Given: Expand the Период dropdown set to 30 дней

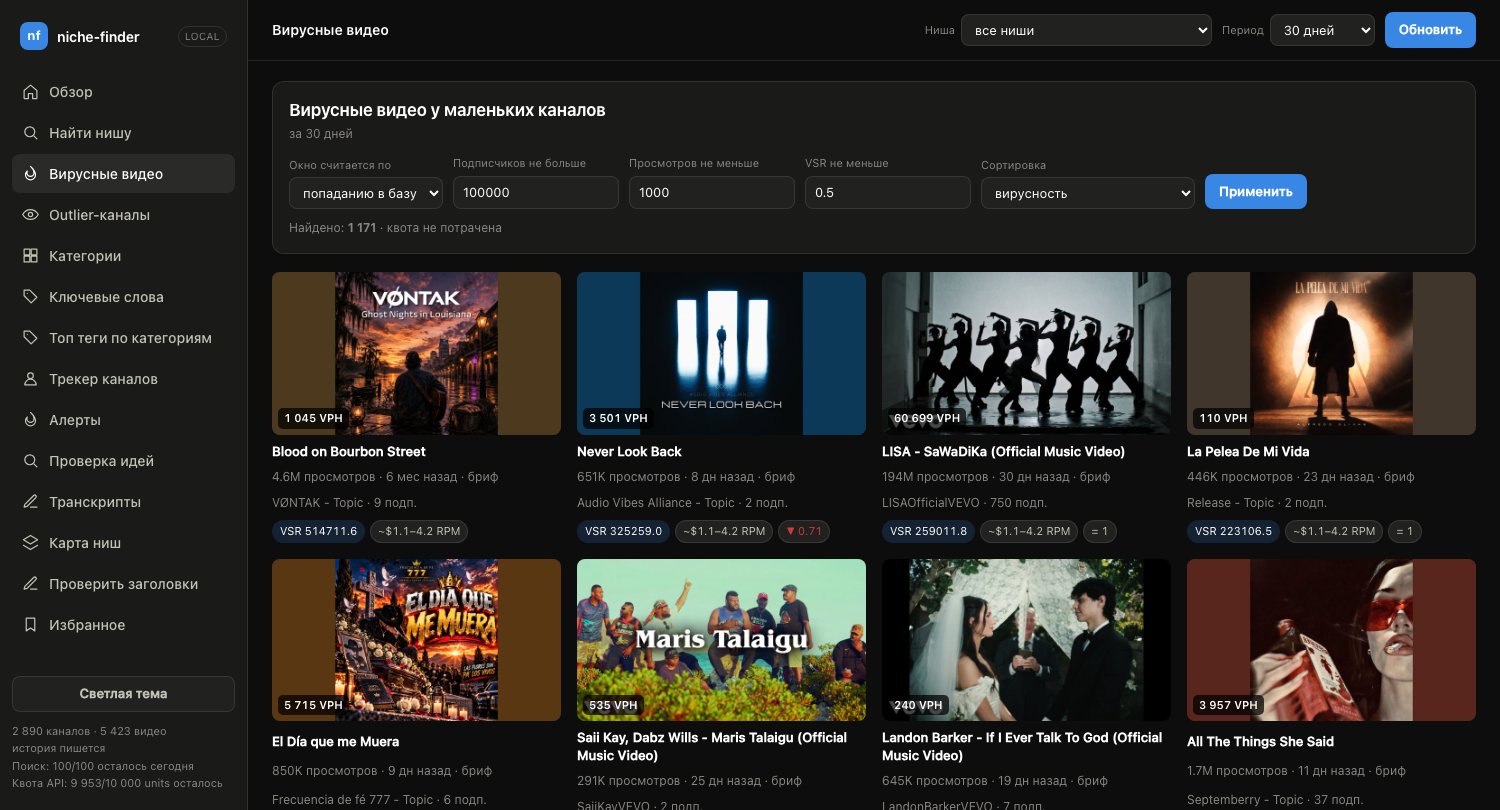Looking at the screenshot, I should 1322,30.
